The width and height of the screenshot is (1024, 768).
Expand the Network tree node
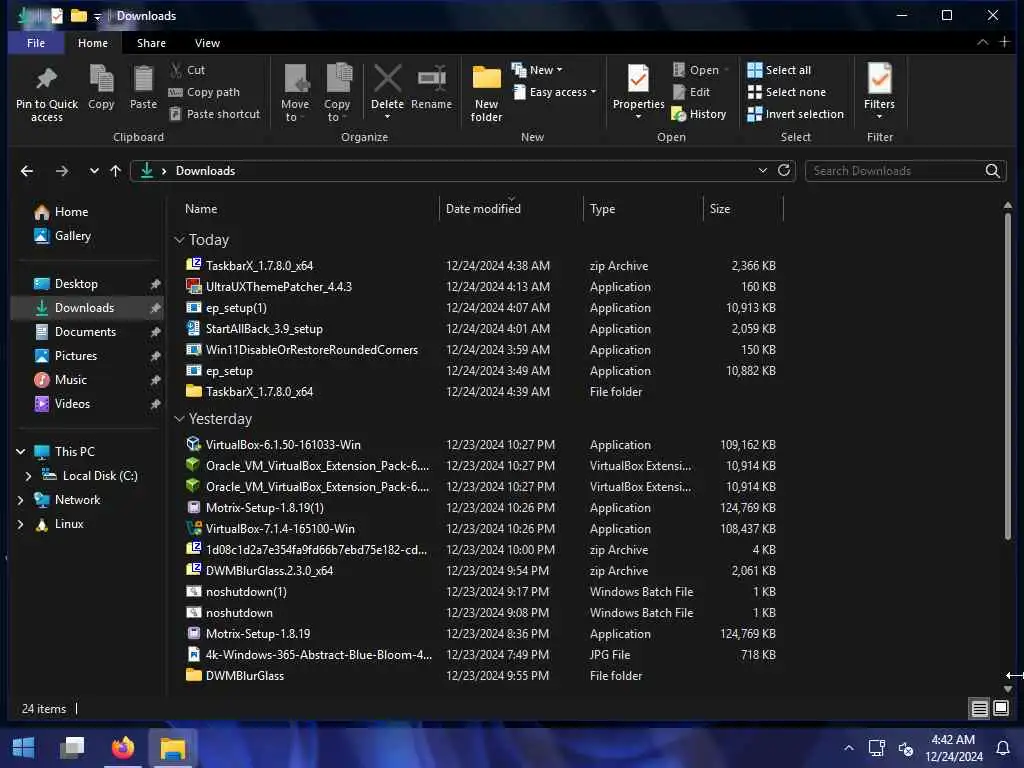click(x=21, y=500)
